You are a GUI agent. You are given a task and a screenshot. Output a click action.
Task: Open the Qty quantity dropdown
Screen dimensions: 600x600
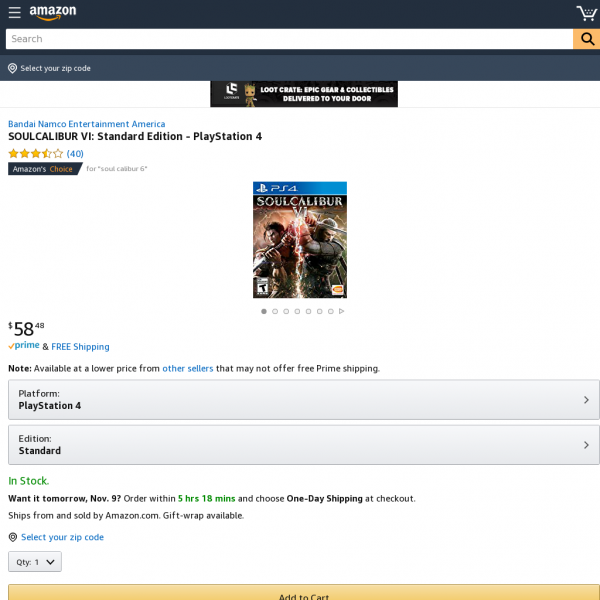click(35, 562)
